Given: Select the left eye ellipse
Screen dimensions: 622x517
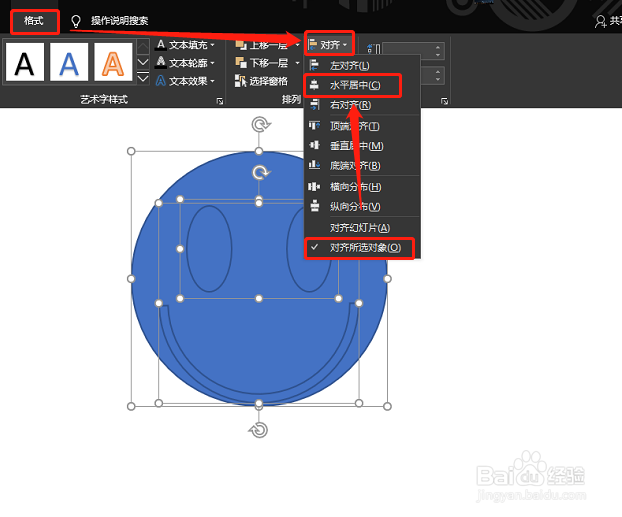Looking at the screenshot, I should pyautogui.click(x=209, y=249).
